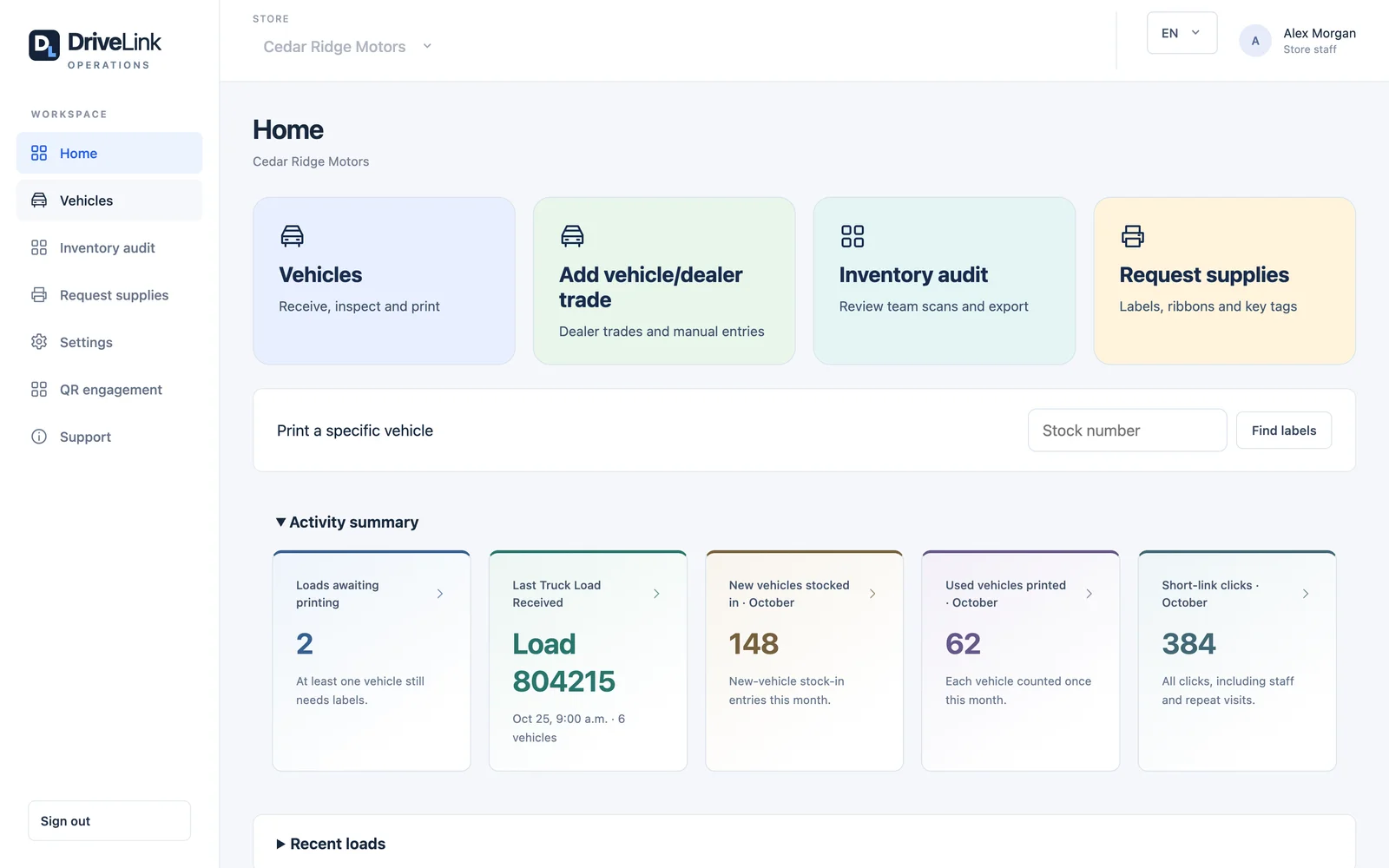Open New vehicles stocked in chevron arrow
Viewport: 1389px width, 868px height.
[872, 594]
